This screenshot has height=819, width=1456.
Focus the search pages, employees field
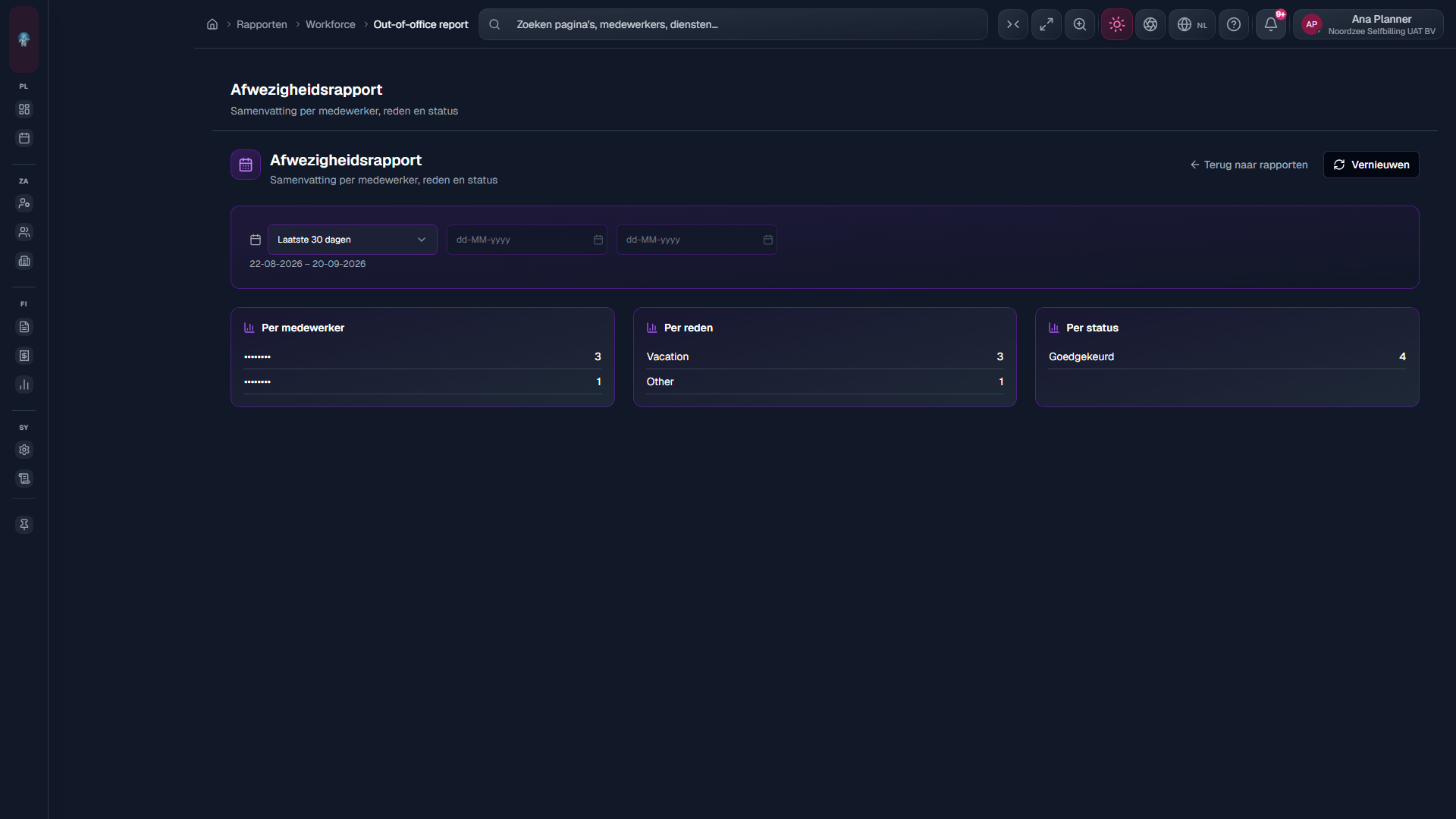pyautogui.click(x=733, y=24)
